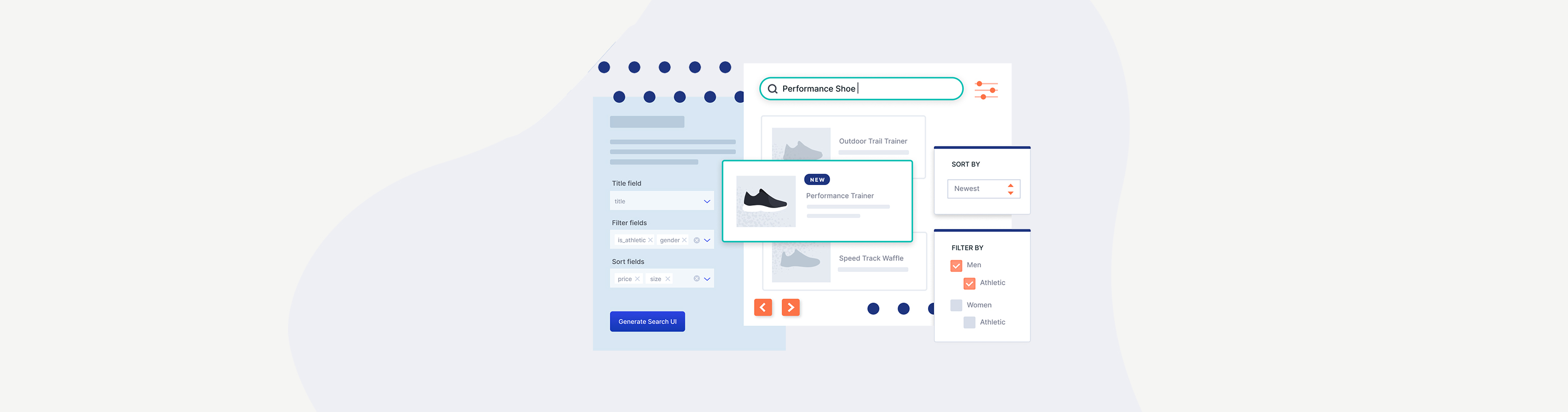Open the Sort By Newest dropdown
The width and height of the screenshot is (1568, 412).
click(983, 189)
